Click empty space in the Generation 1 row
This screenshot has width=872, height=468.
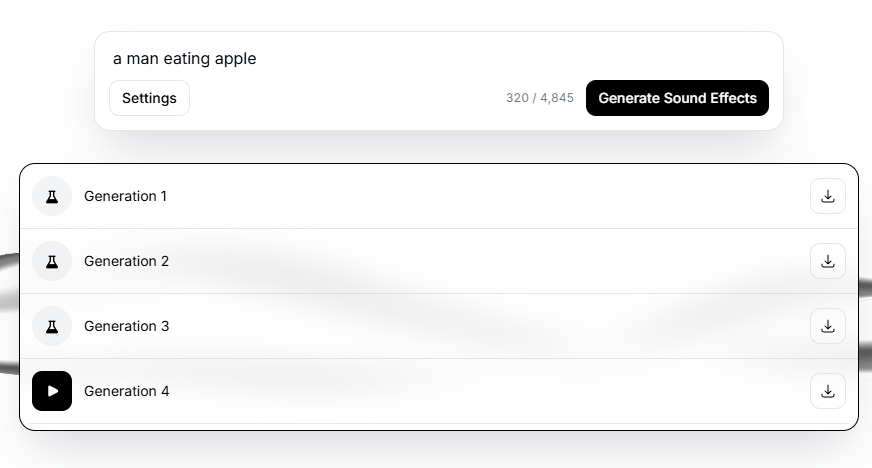[x=480, y=196]
